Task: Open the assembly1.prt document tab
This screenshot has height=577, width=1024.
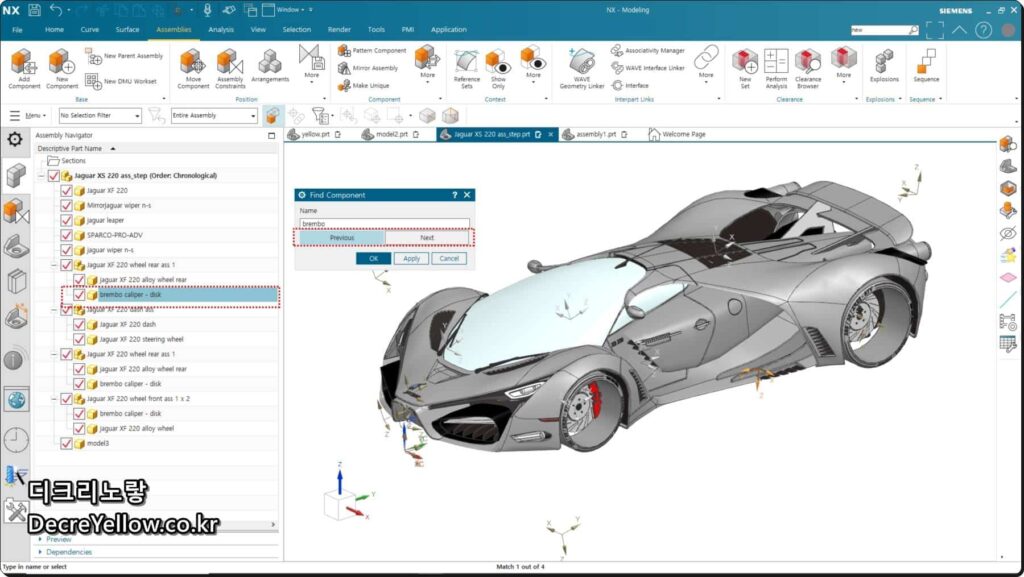Action: [596, 134]
